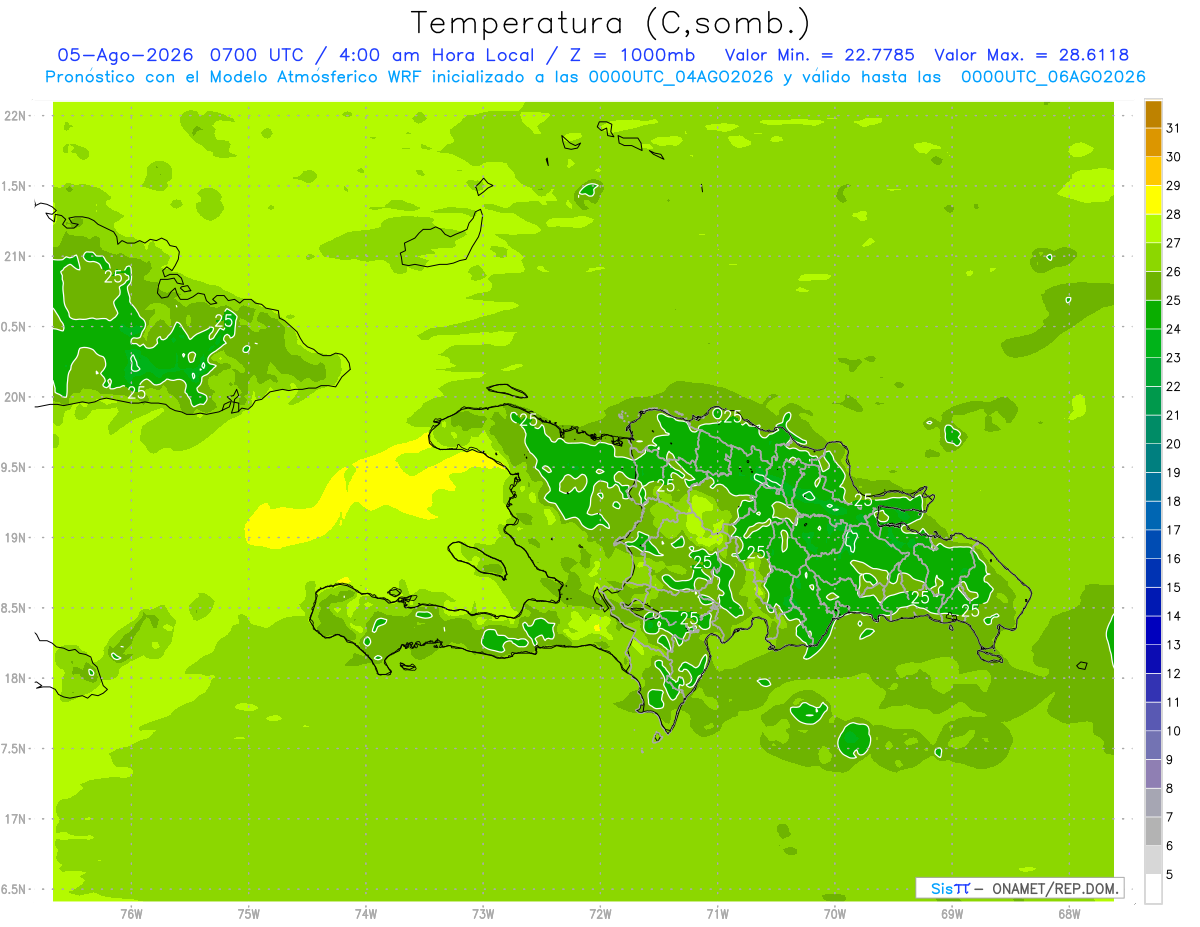
Task: Click the purple legend swatch between 9 and 10
Action: [x=1153, y=746]
